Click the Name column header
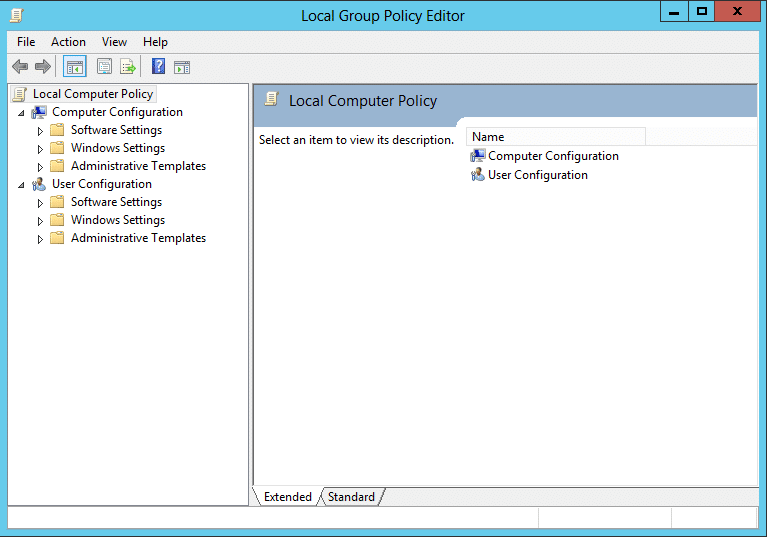 (556, 137)
